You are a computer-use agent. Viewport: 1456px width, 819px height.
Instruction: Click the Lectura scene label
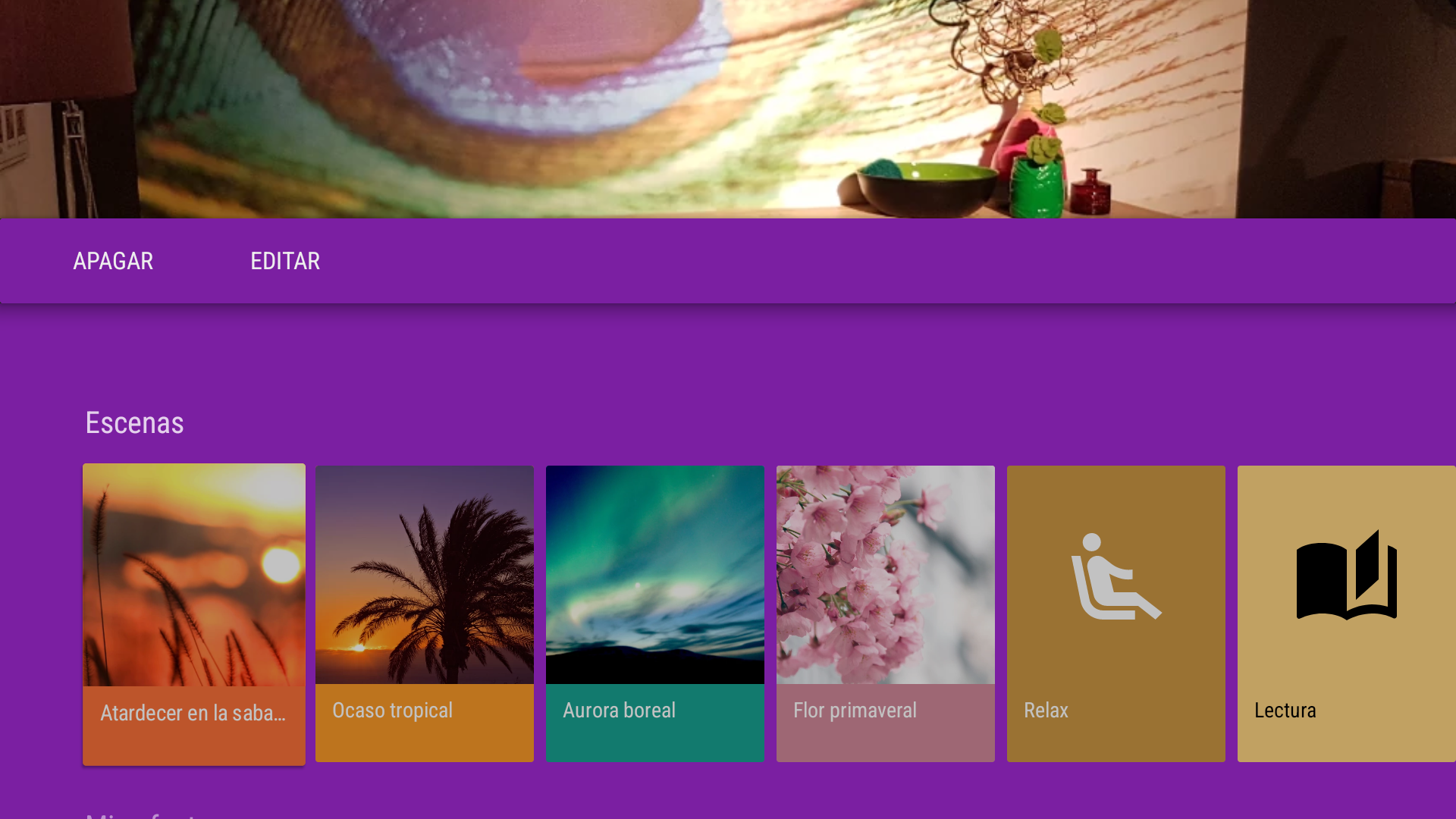pyautogui.click(x=1285, y=711)
